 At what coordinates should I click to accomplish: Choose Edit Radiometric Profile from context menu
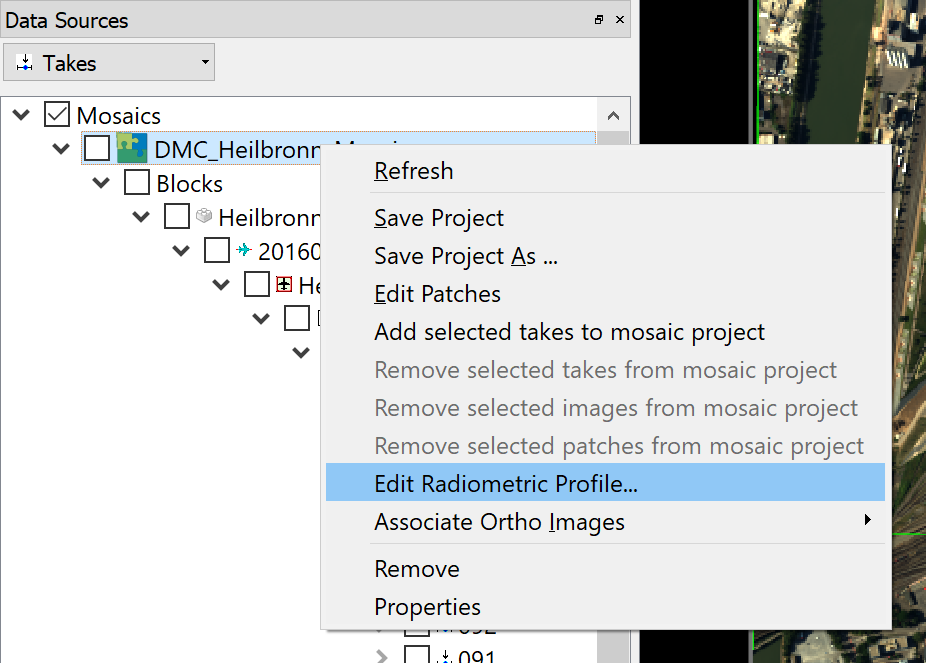pos(505,484)
